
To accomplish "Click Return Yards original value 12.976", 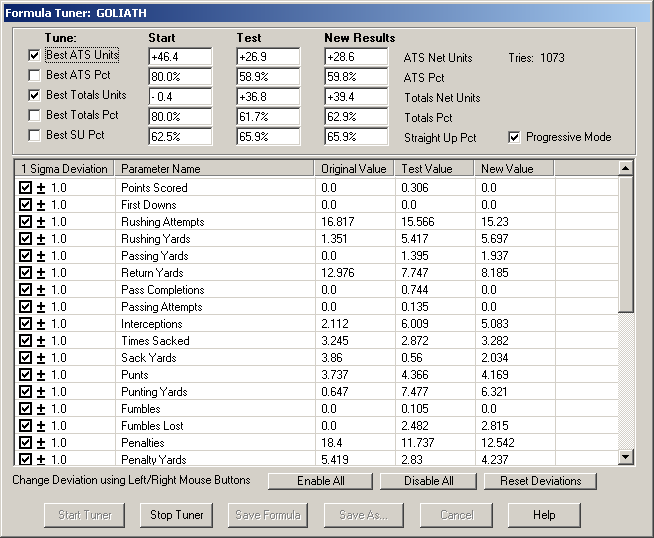I will (x=337, y=273).
